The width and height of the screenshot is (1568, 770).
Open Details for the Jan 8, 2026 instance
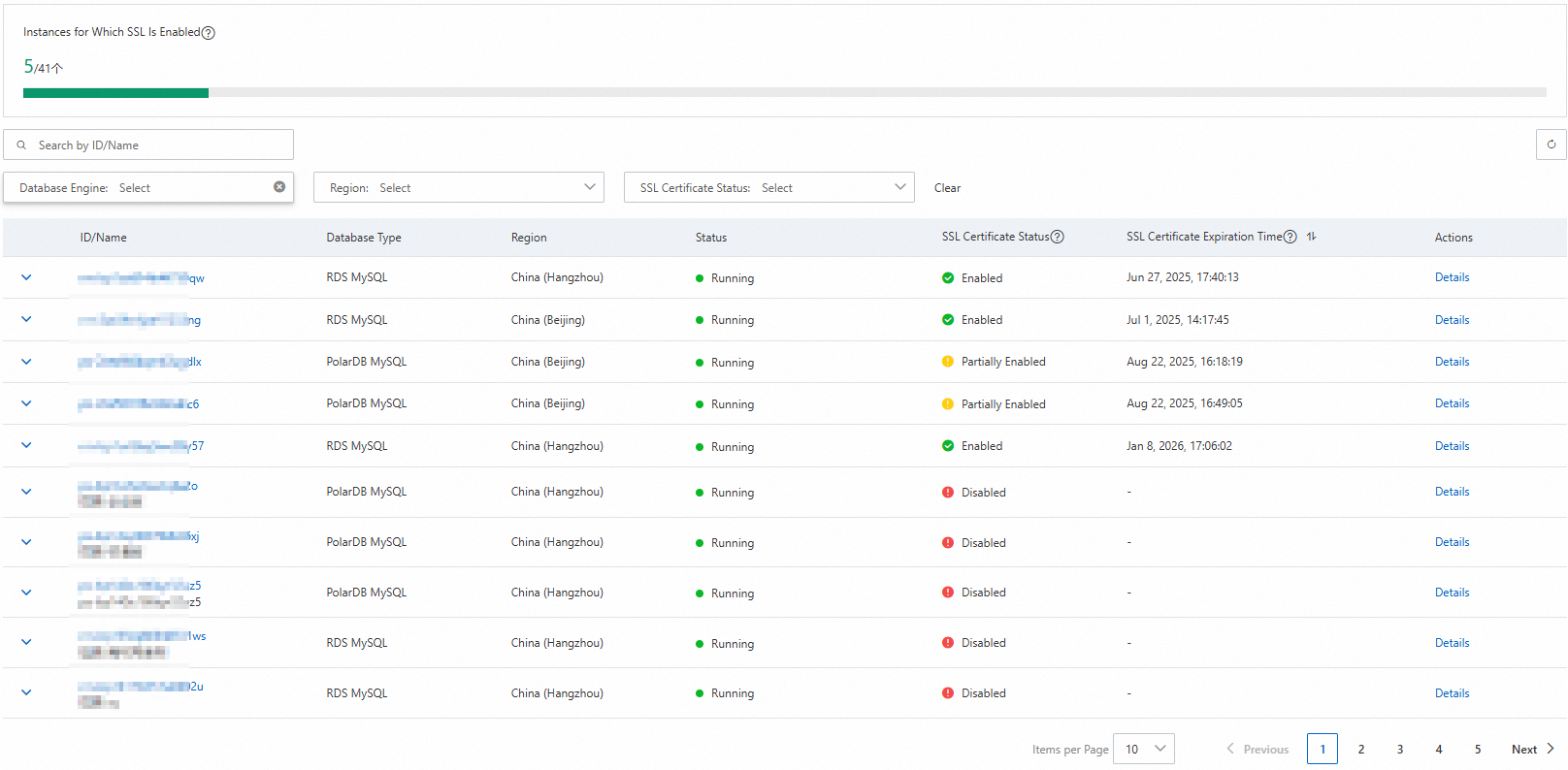click(1452, 446)
